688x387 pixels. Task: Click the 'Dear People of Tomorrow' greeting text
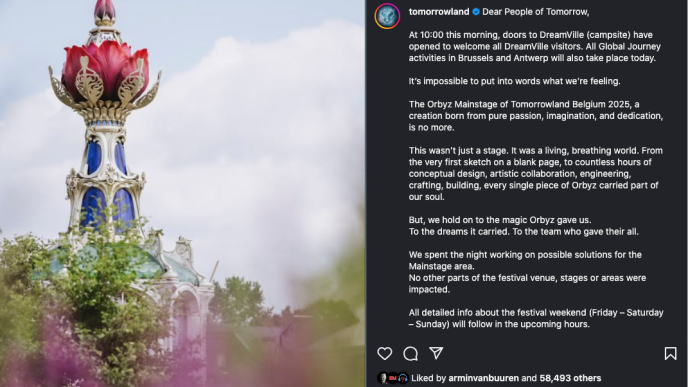tap(536, 12)
